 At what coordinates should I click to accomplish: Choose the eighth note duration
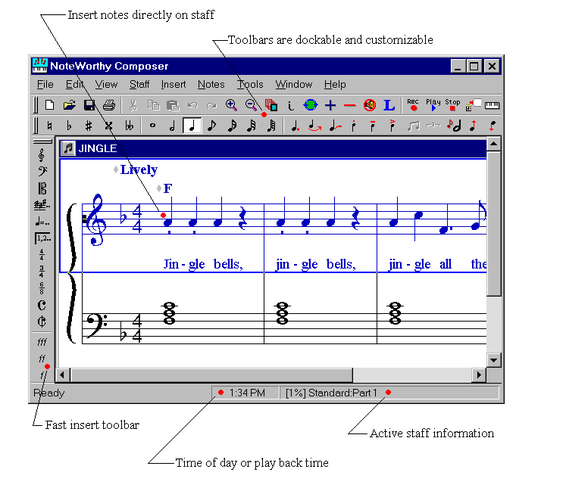pos(212,126)
